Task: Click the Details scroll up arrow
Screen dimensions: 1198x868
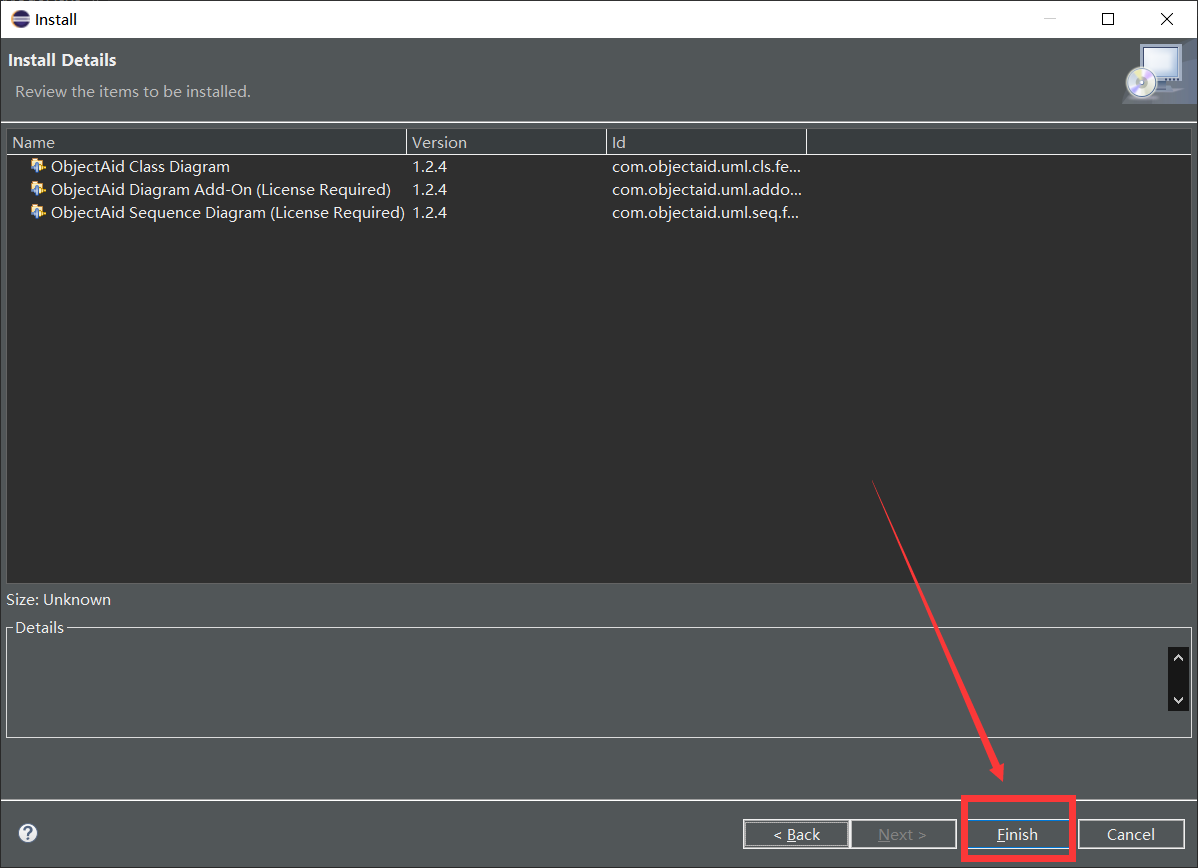Action: coord(1178,658)
